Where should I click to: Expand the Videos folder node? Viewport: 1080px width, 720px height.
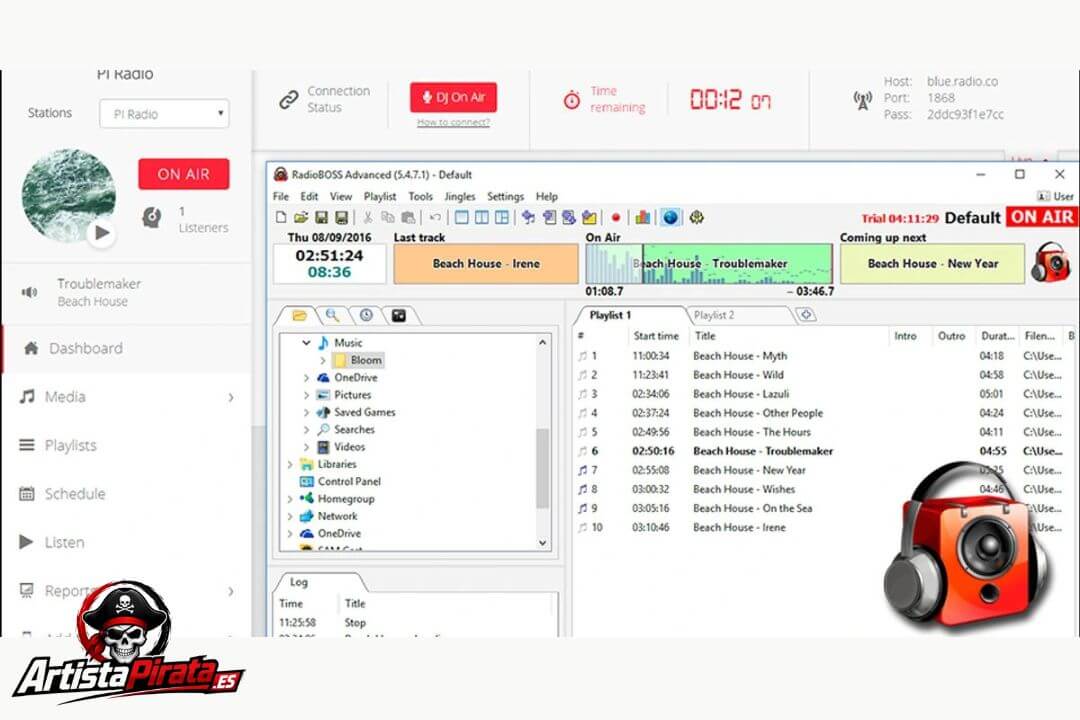pyautogui.click(x=307, y=447)
